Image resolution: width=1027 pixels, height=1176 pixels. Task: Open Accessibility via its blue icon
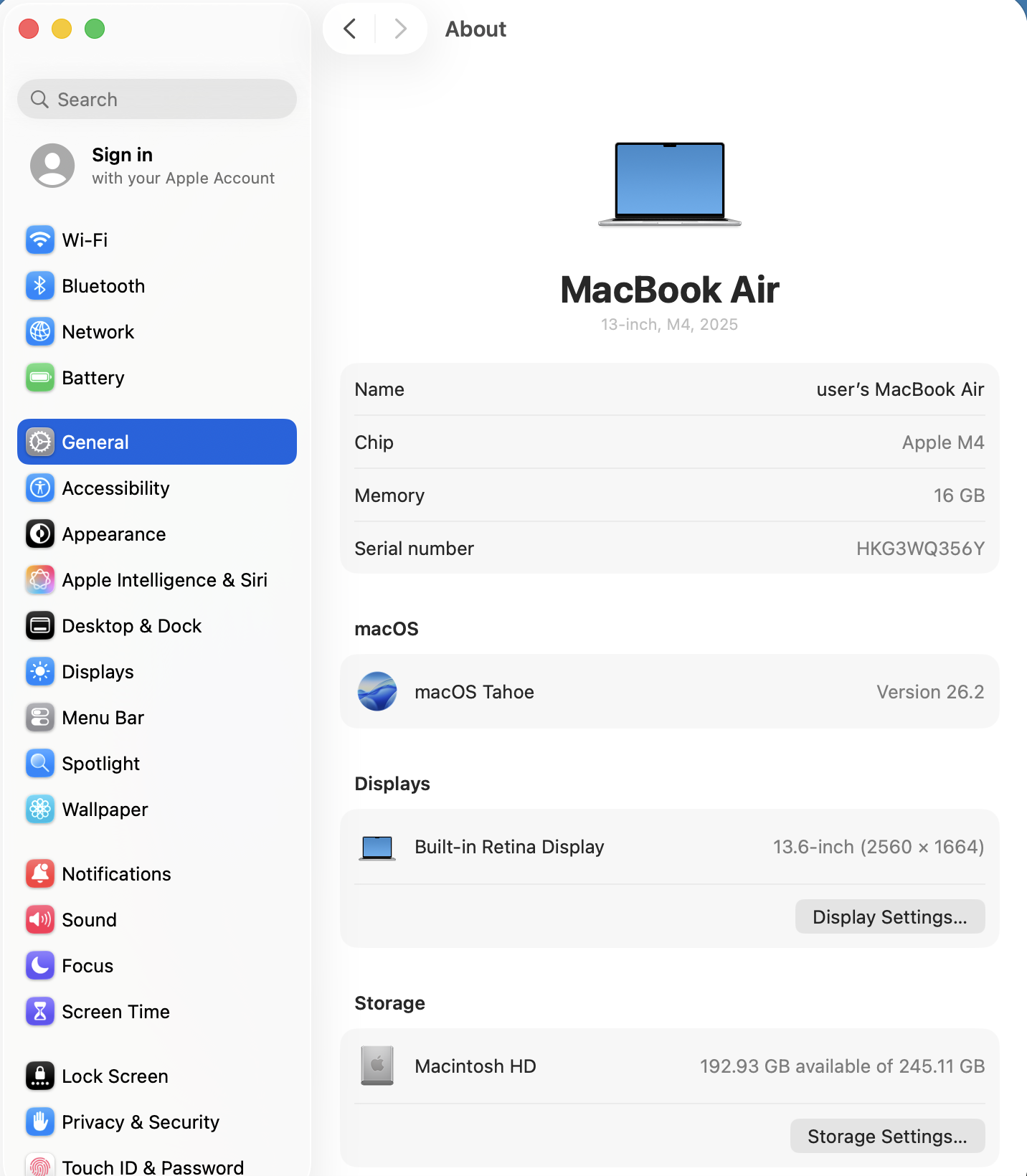point(40,488)
